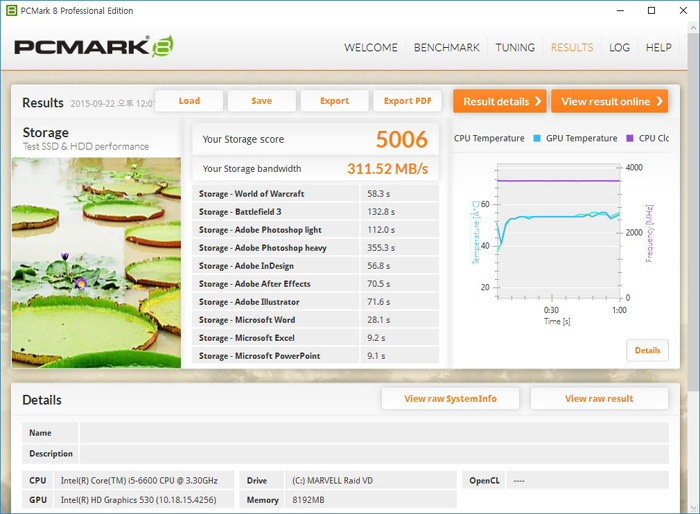Click View raw SystemInfo
Image resolution: width=700 pixels, height=514 pixels.
pyautogui.click(x=450, y=398)
